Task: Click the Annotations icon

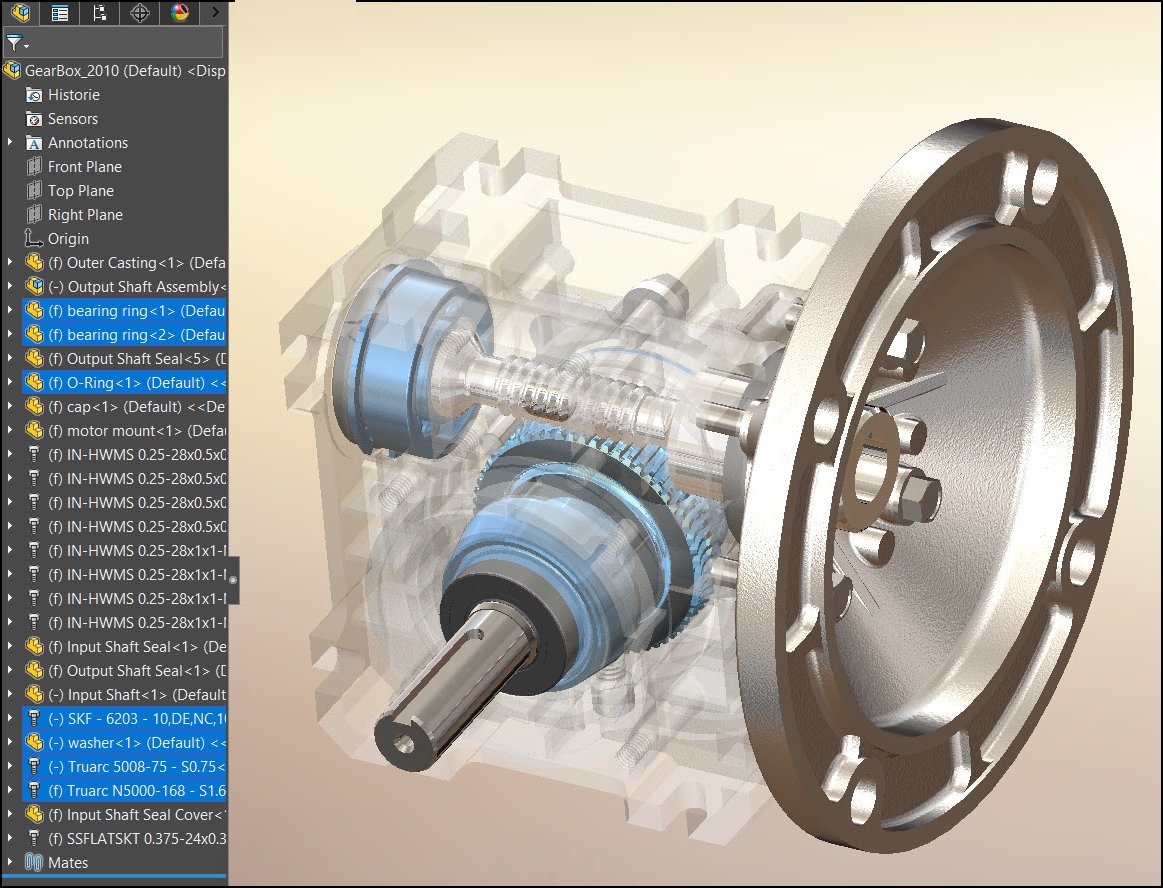Action: point(34,142)
